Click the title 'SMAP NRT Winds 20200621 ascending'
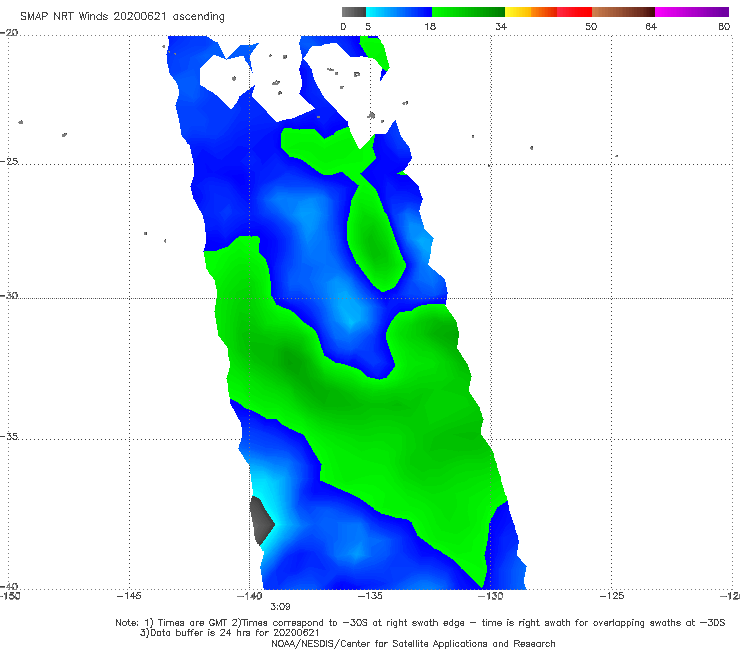The width and height of the screenshot is (740, 650). point(122,17)
